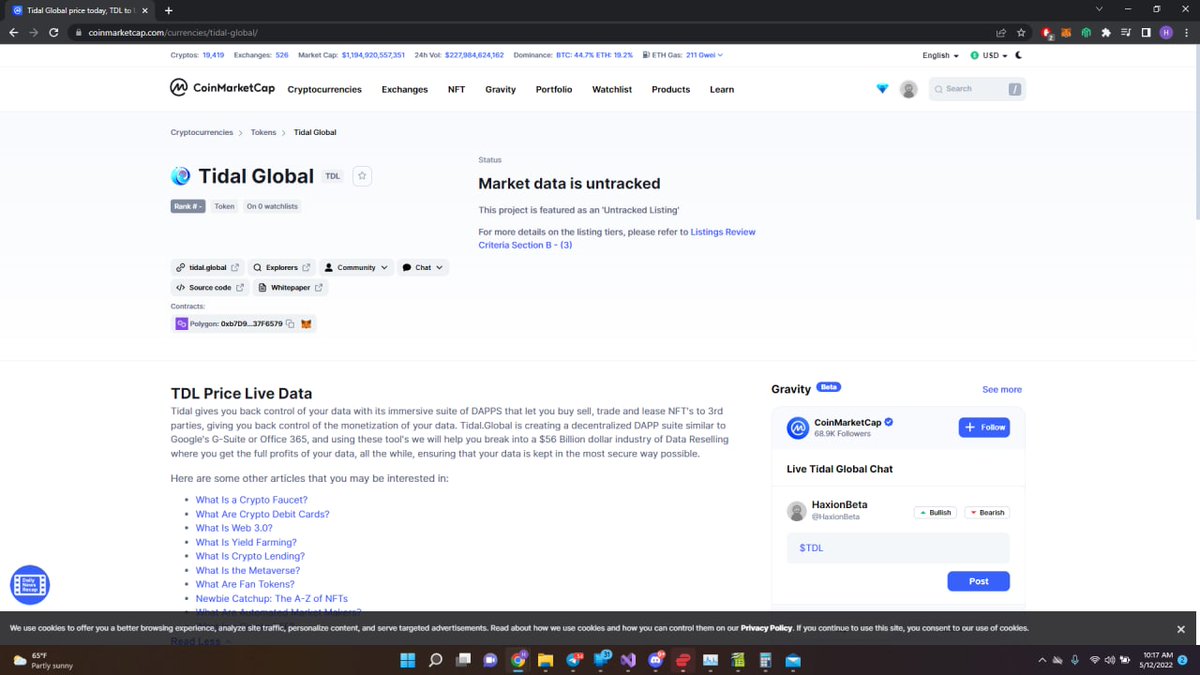The height and width of the screenshot is (675, 1200).
Task: Open the English language selector
Action: click(937, 55)
